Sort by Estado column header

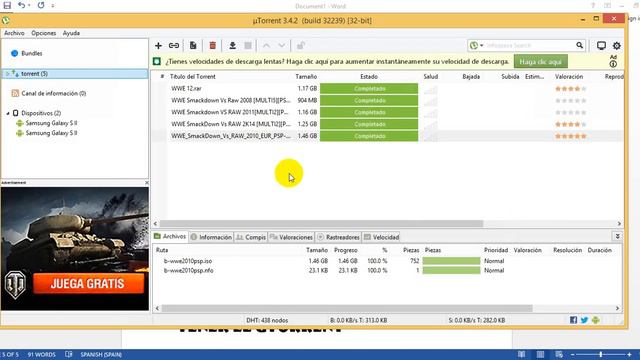click(369, 77)
